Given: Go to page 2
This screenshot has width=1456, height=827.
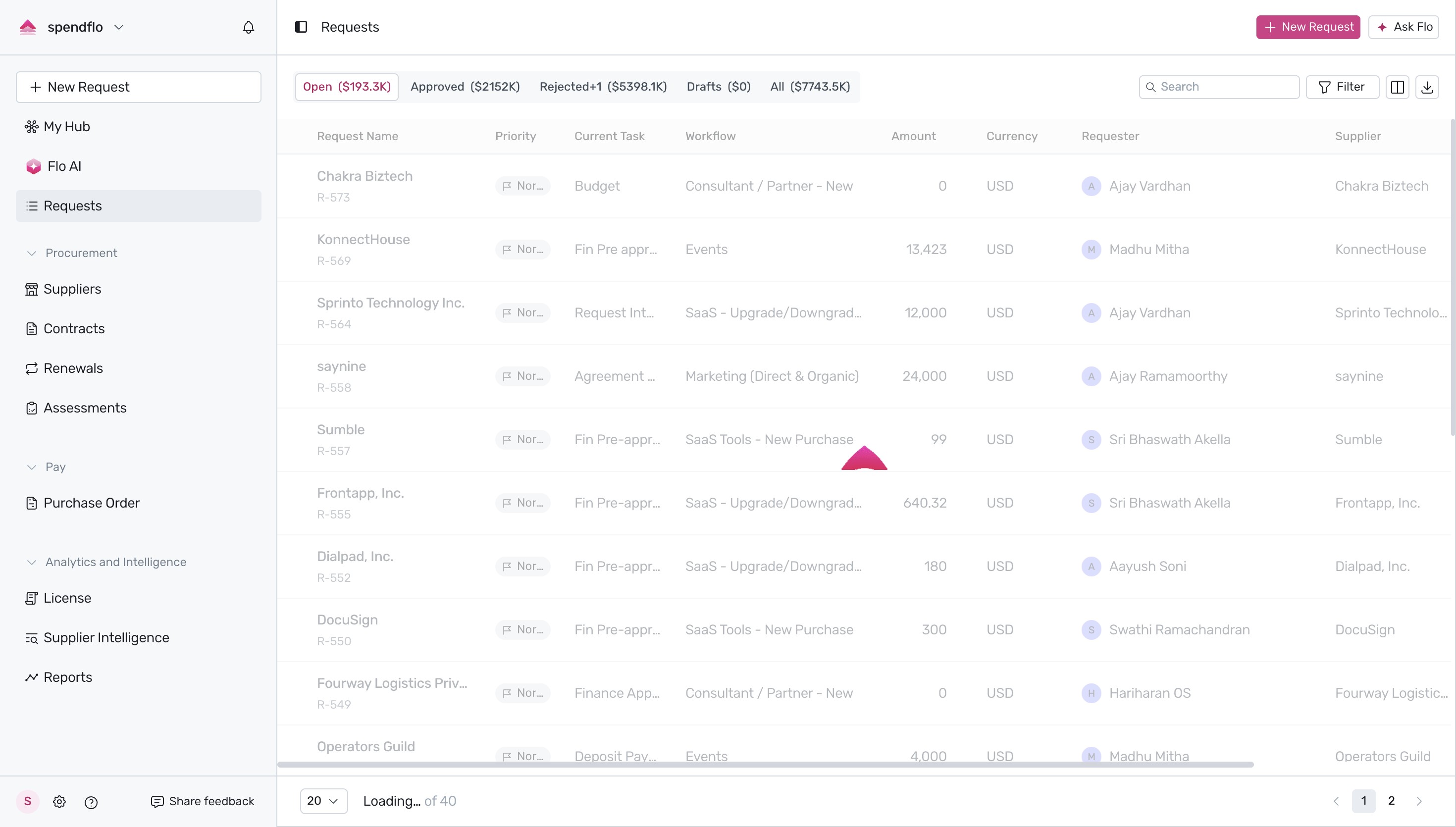Looking at the screenshot, I should (x=1391, y=801).
